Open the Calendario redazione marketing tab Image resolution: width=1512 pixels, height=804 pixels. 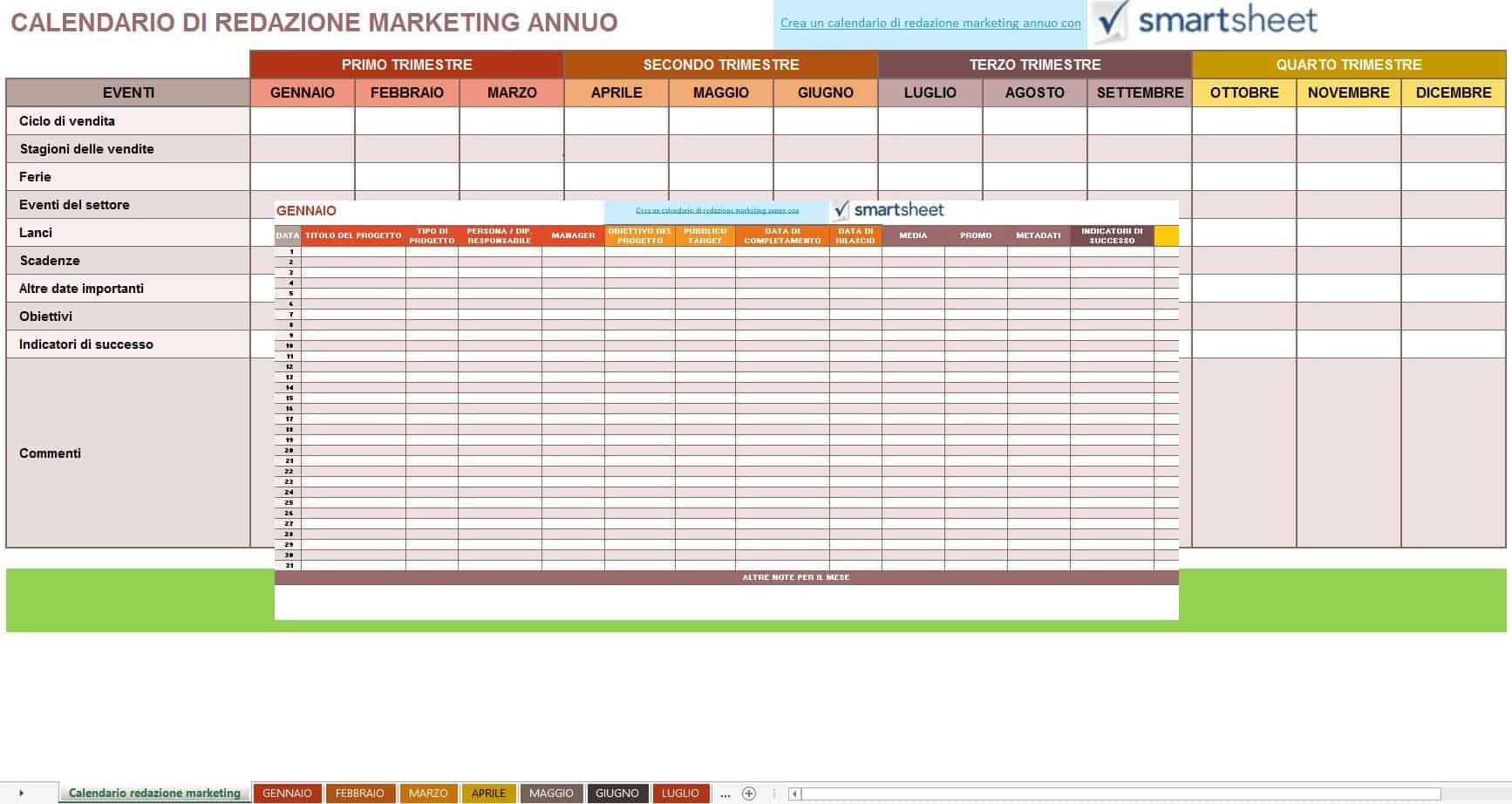(154, 793)
